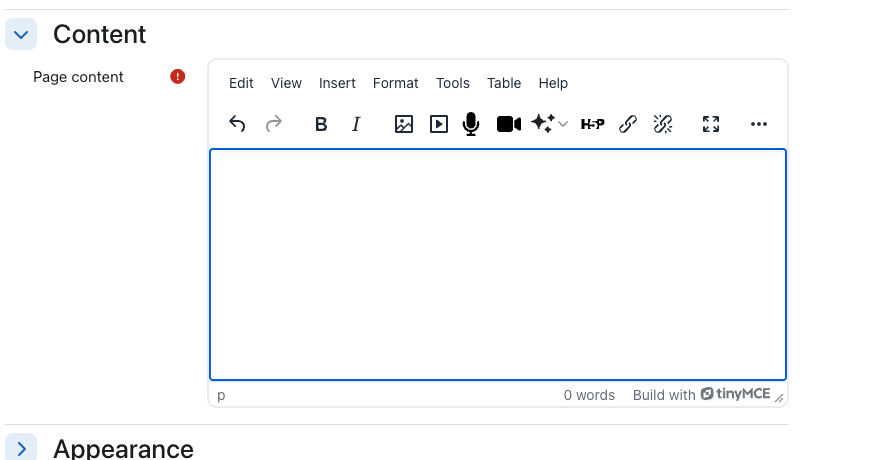Click the p element path in status bar
875x460 pixels.
[221, 395]
